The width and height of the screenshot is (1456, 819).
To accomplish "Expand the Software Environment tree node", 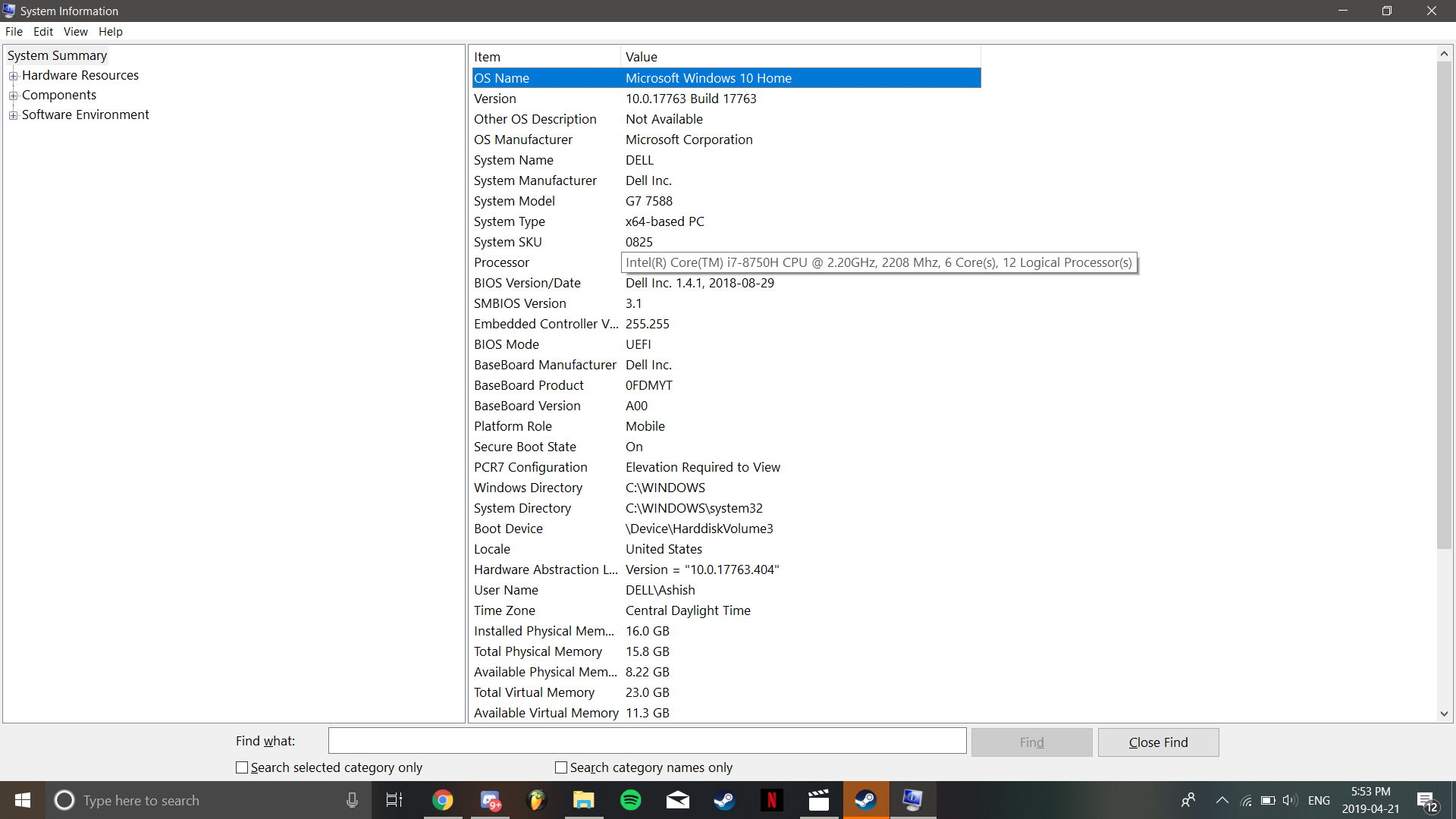I will tap(13, 115).
